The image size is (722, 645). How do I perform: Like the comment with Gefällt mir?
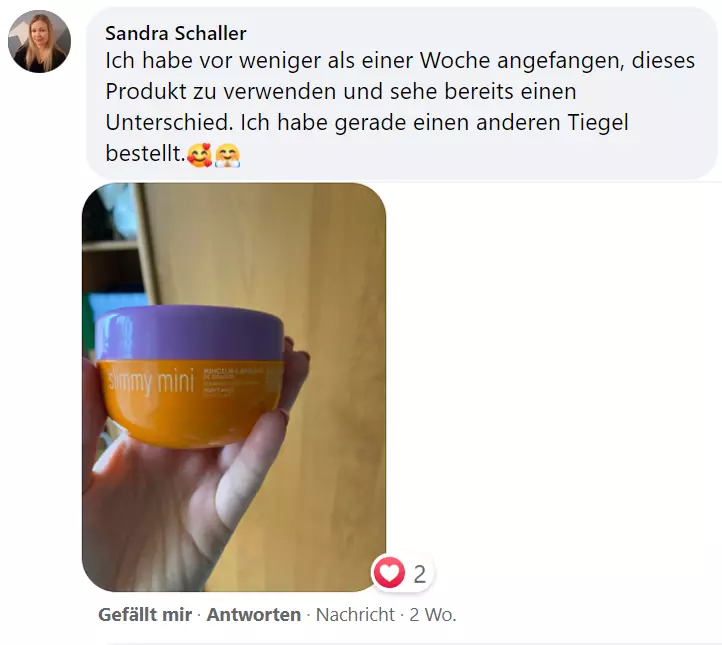pyautogui.click(x=145, y=615)
